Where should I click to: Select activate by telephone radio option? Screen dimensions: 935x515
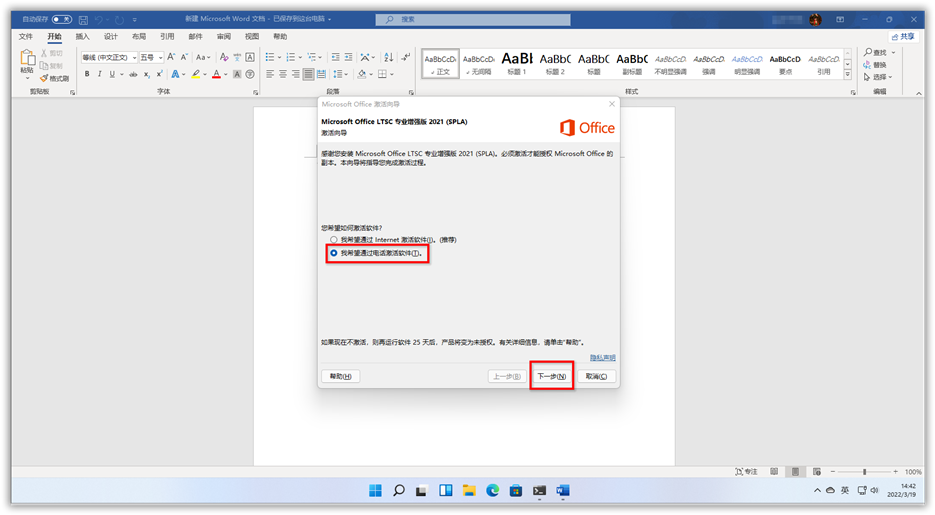click(334, 253)
